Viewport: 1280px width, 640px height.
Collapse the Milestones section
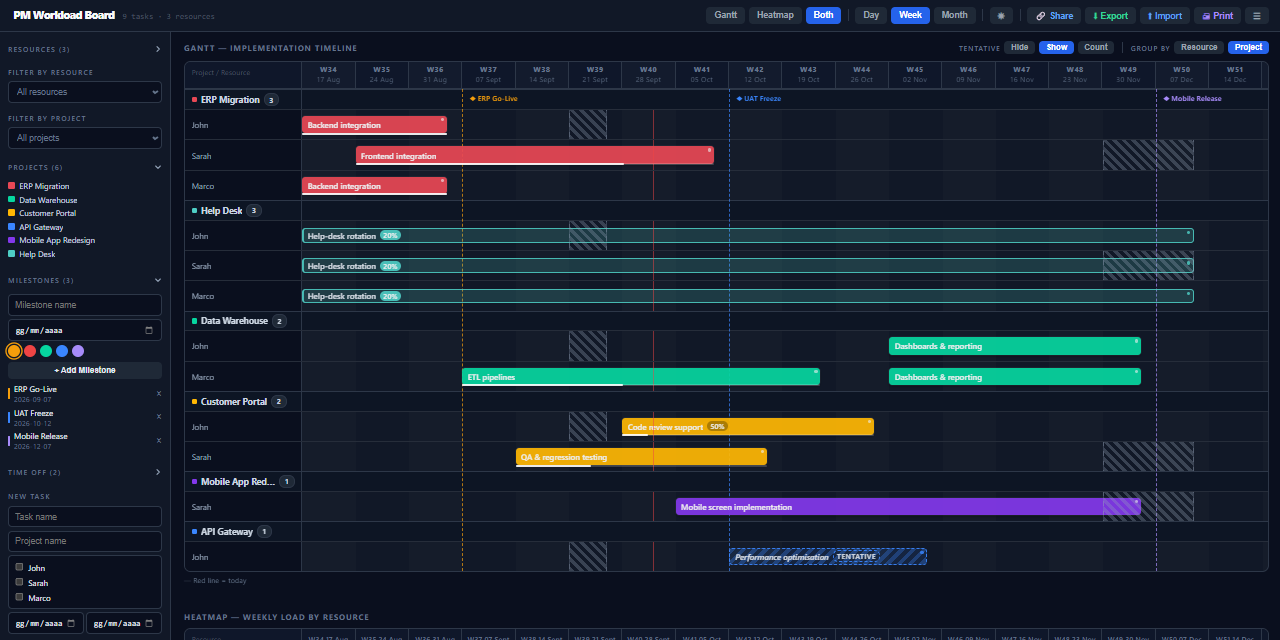point(158,280)
